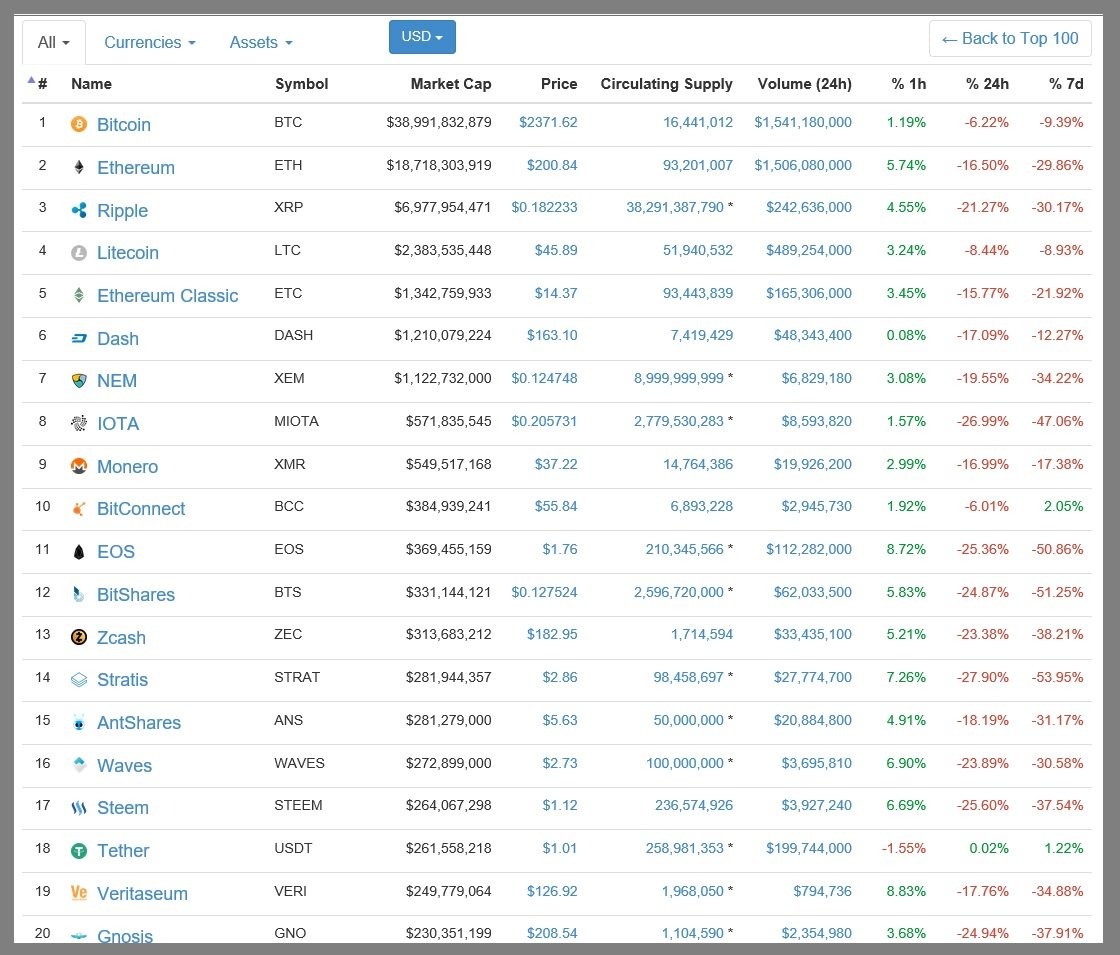The width and height of the screenshot is (1120, 955).
Task: Click the Litecoin logo icon
Action: 79,253
